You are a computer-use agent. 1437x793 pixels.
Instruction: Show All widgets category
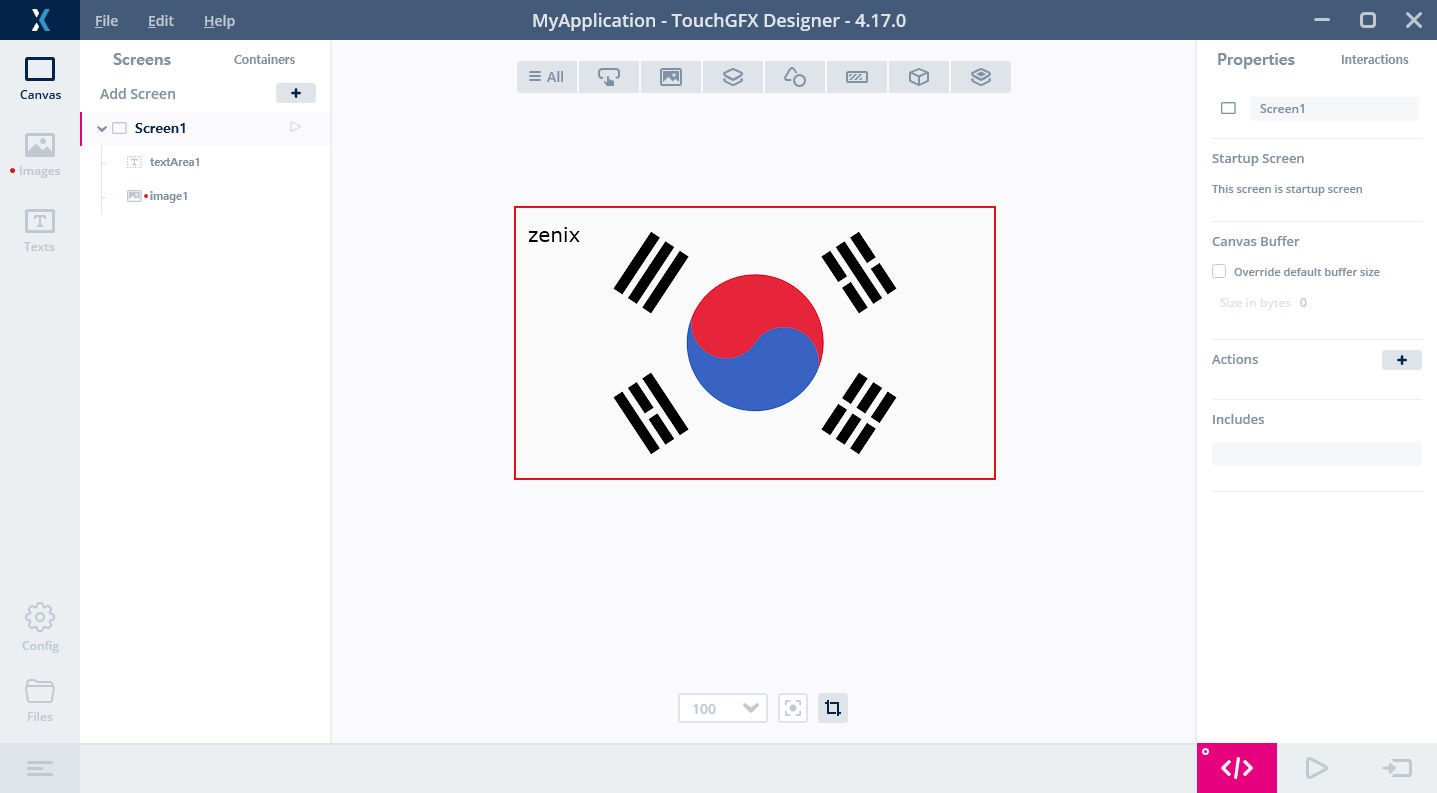pos(547,77)
